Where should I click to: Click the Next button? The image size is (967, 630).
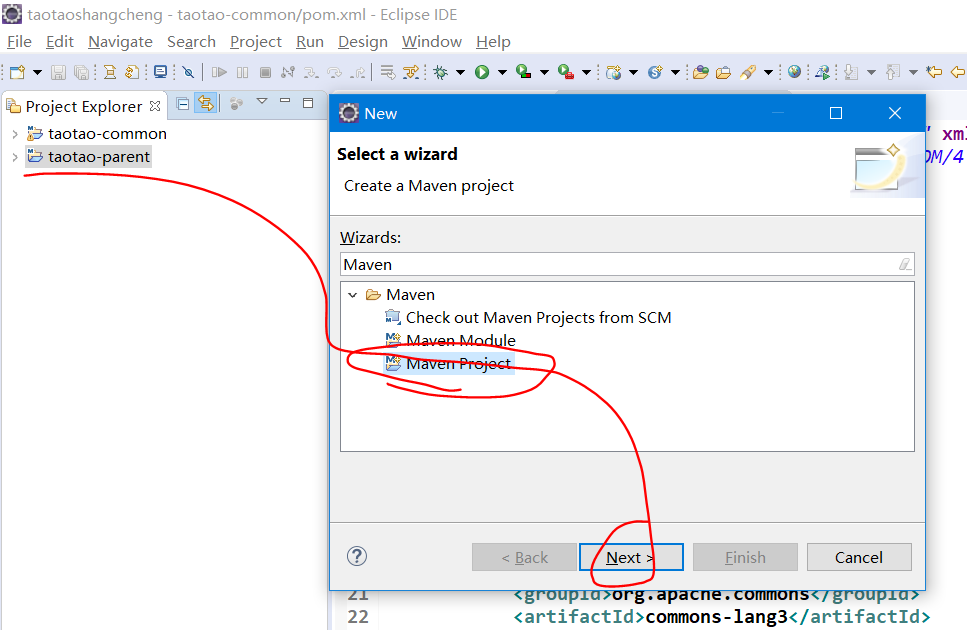(x=631, y=557)
